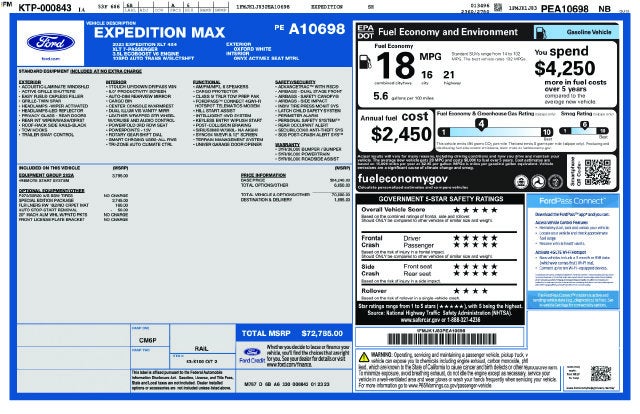Image resolution: width=640 pixels, height=414 pixels.
Task: Click the Frontal Crash Passenger star rating
Action: (x=475, y=245)
